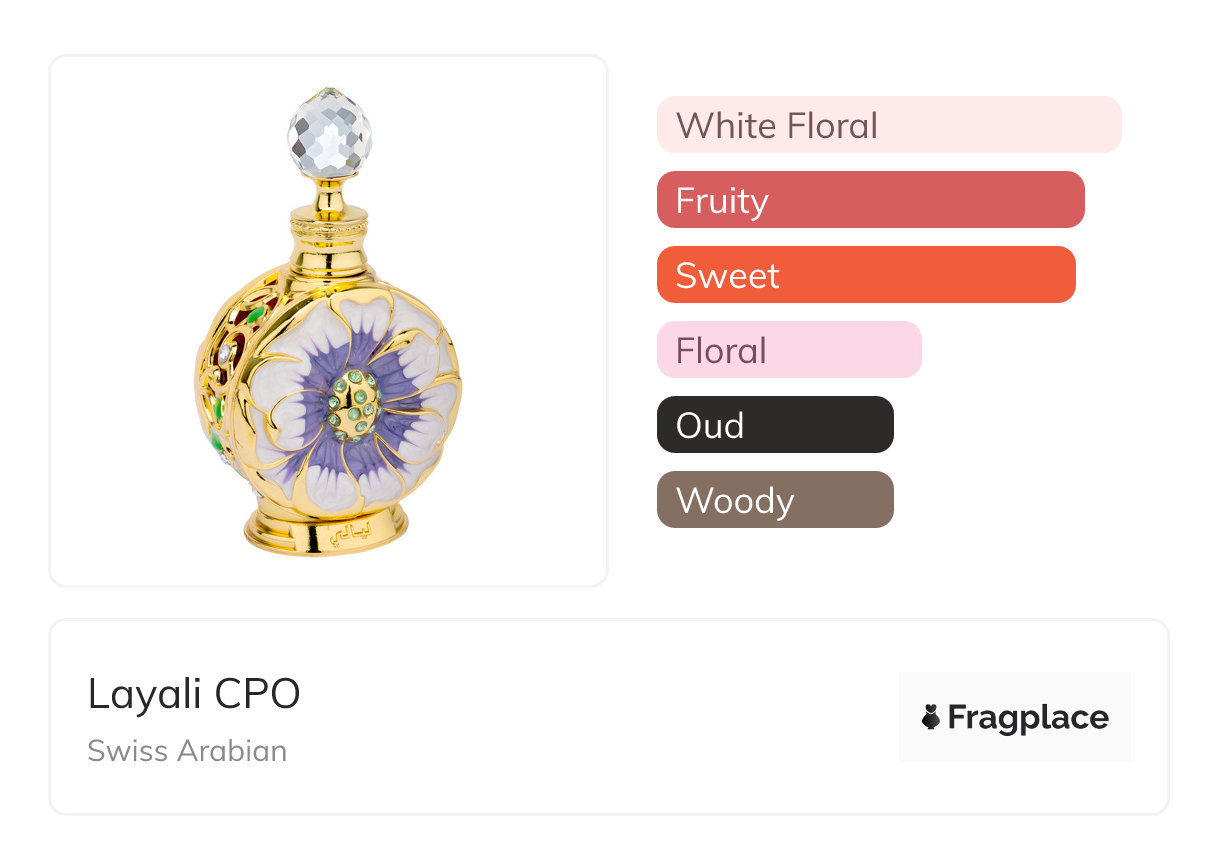Click the Arabic engraving on bottle base
Screen dimensions: 1218x864
point(350,531)
